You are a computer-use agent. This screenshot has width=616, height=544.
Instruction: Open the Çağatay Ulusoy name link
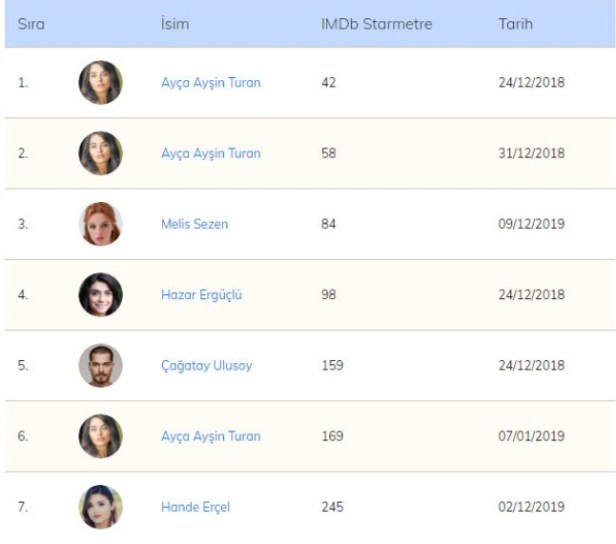206,366
